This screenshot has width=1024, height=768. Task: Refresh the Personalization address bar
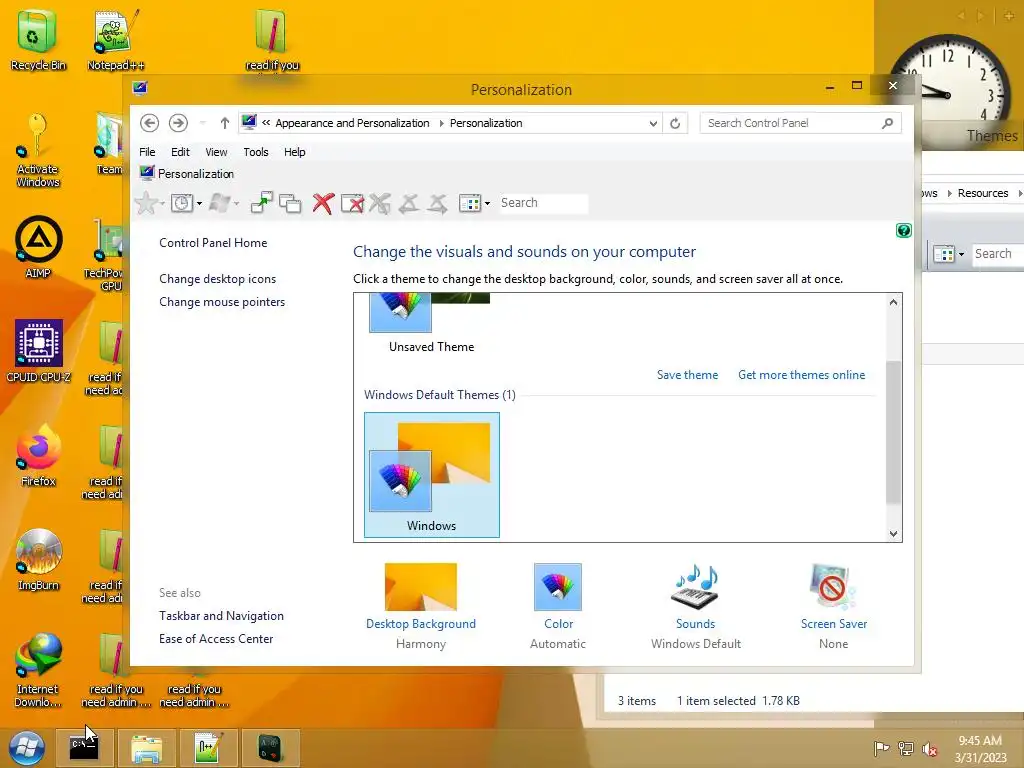675,123
